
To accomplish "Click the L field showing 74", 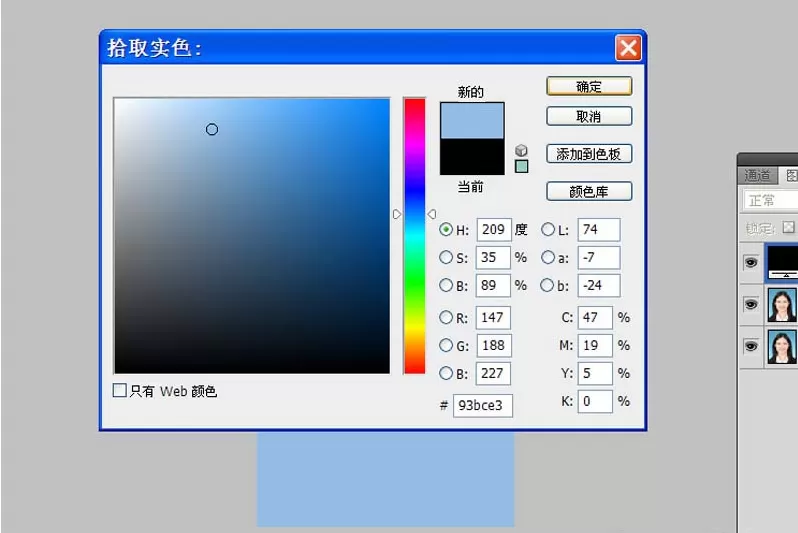I will [599, 230].
